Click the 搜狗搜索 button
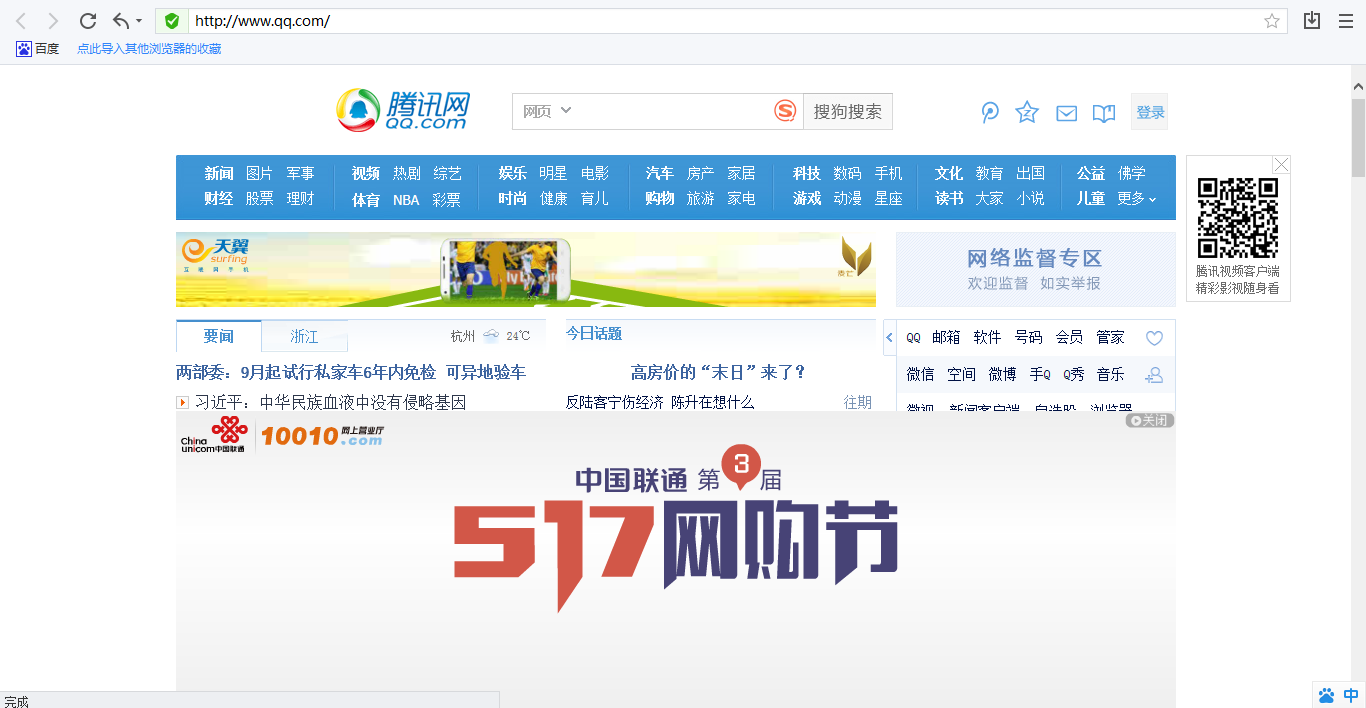The height and width of the screenshot is (708, 1366). [x=848, y=111]
